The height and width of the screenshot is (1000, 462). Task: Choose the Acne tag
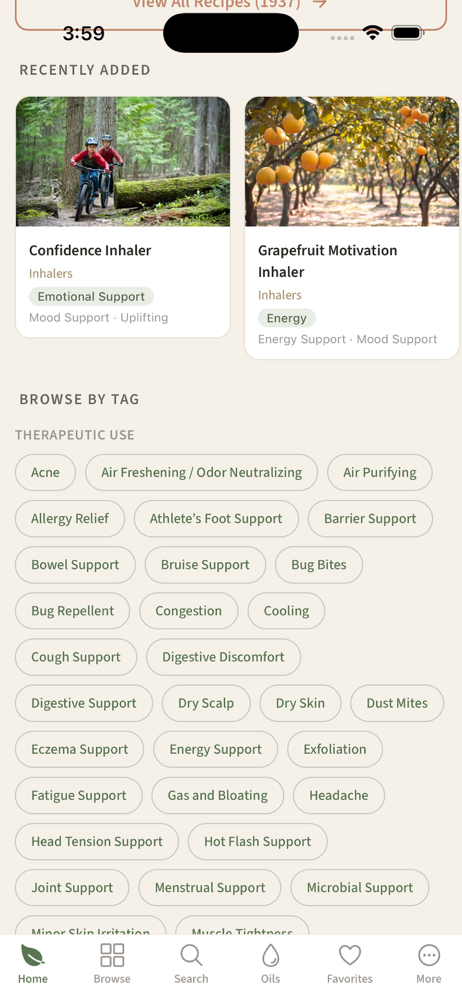(45, 473)
